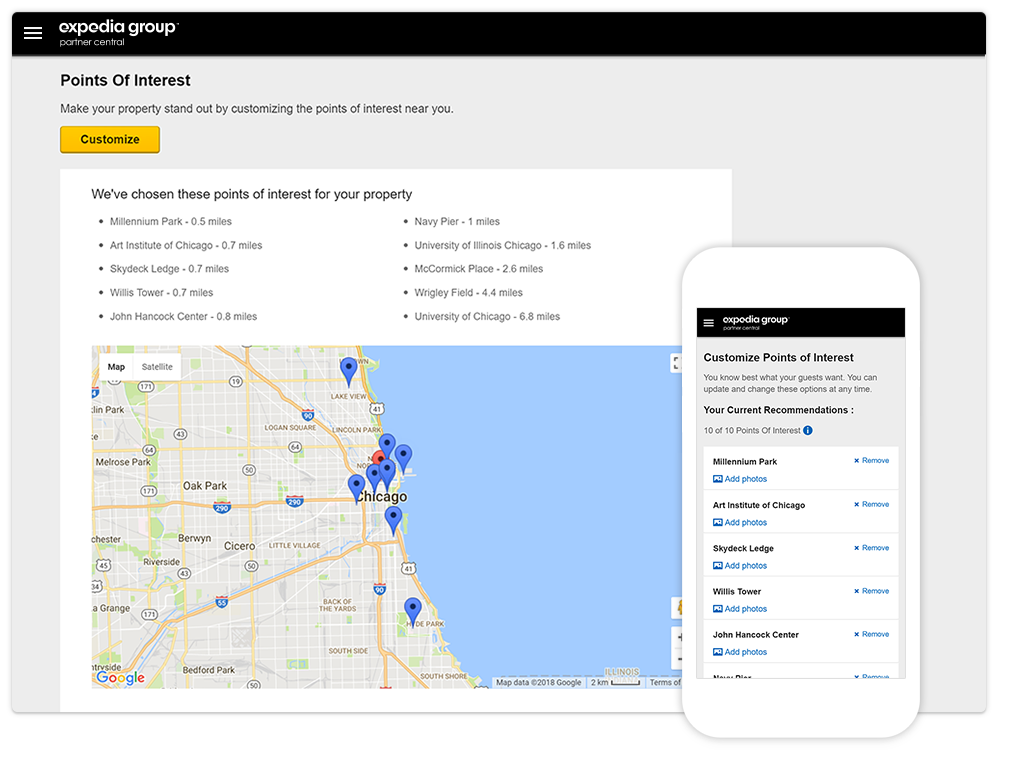1020x768 pixels.
Task: Click 'John Hancock Center - 0.8 miles' entry
Action: click(x=183, y=316)
